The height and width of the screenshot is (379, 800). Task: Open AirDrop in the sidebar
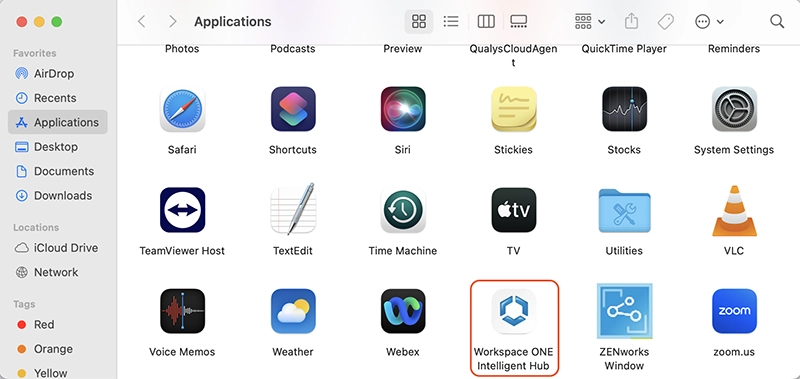point(58,73)
